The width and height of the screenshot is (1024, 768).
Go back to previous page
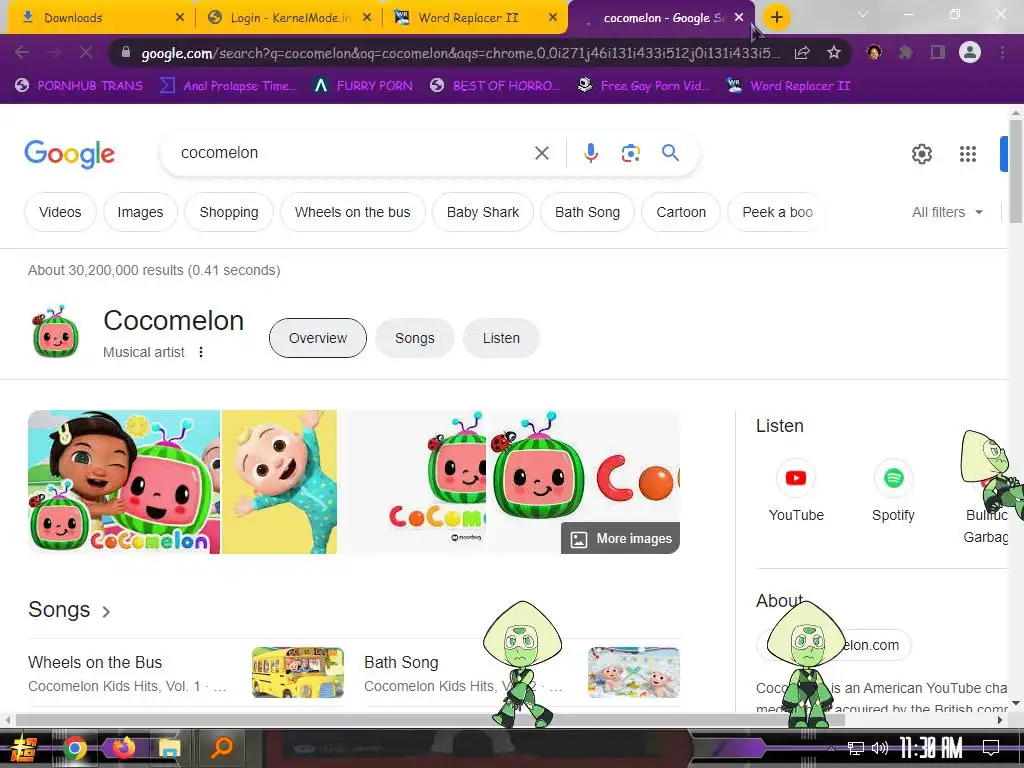pyautogui.click(x=21, y=52)
